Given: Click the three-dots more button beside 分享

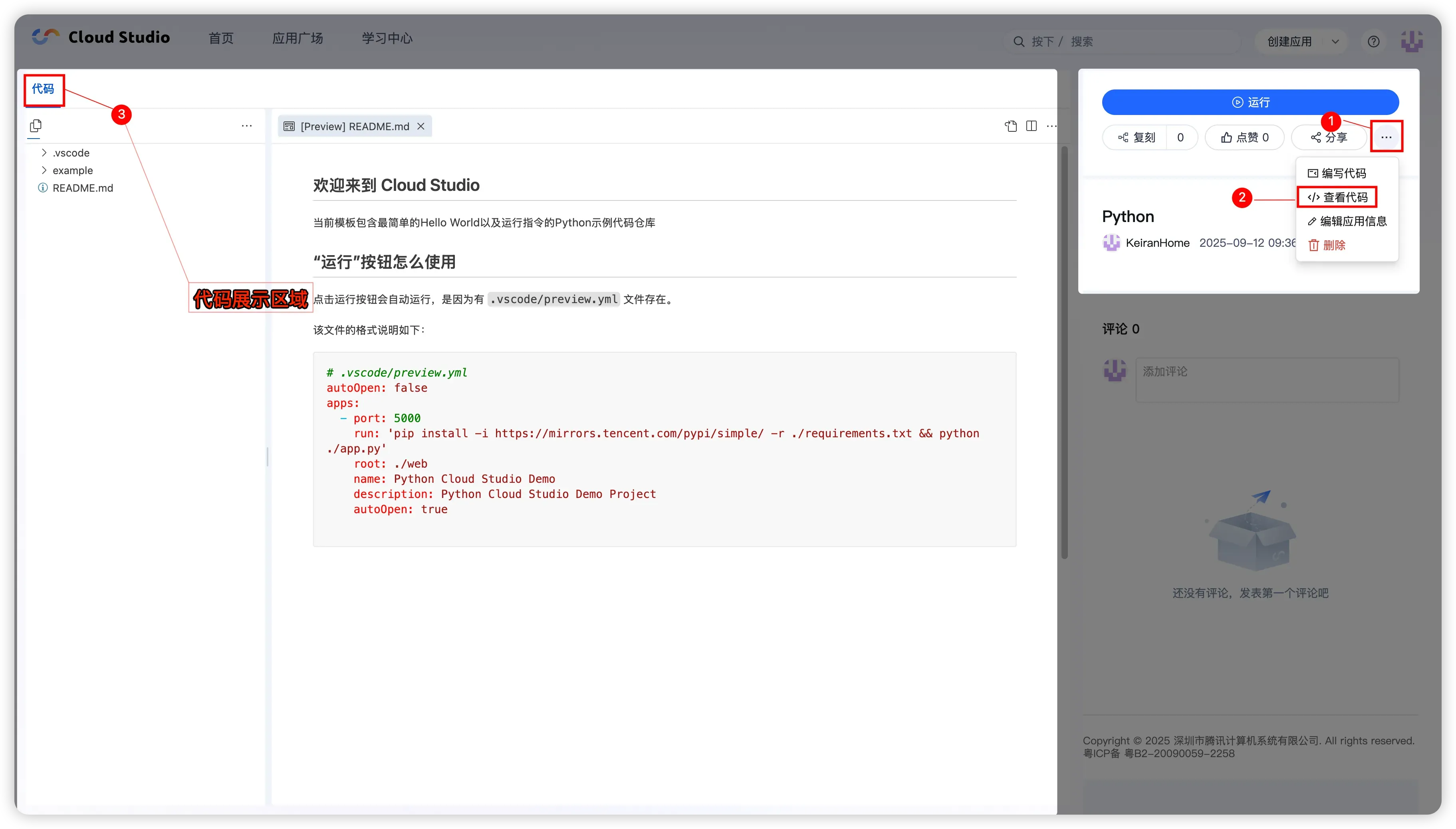Looking at the screenshot, I should coord(1386,137).
